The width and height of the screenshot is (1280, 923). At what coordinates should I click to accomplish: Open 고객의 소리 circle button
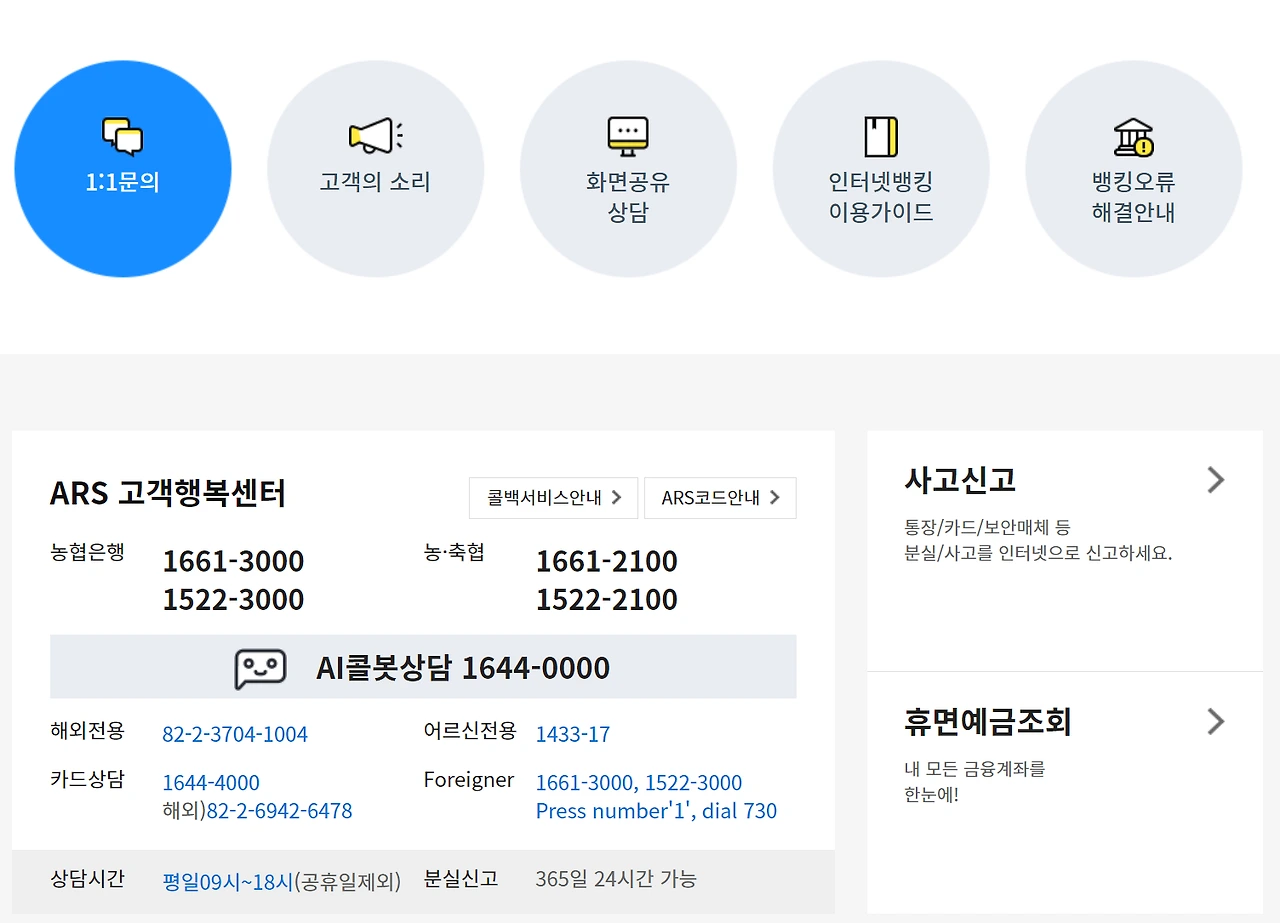375,169
